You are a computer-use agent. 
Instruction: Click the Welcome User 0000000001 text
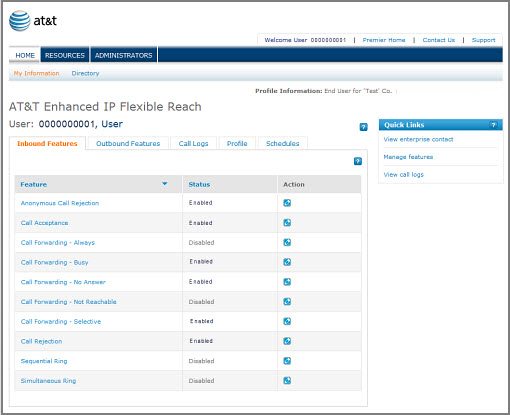coord(305,40)
